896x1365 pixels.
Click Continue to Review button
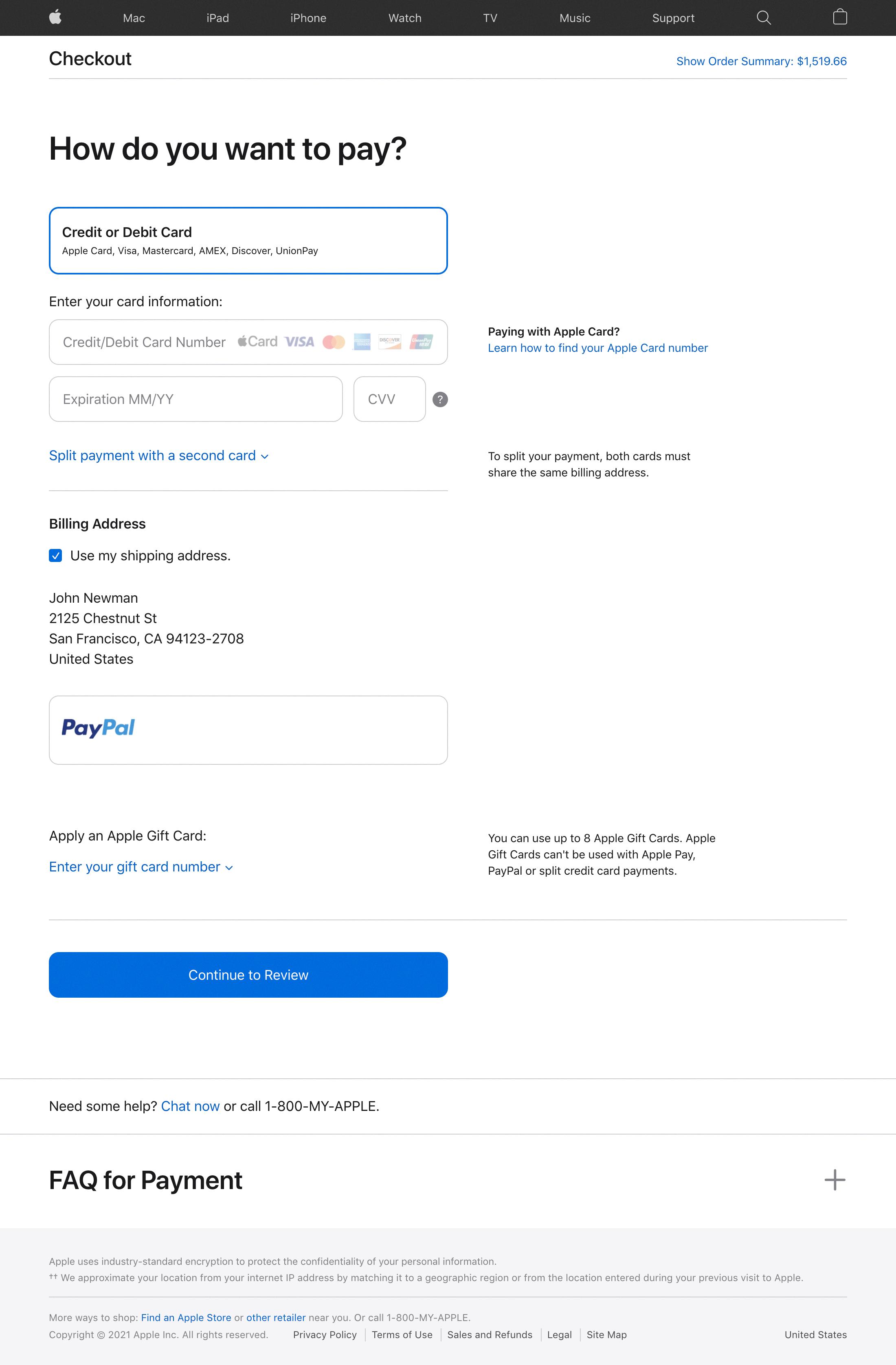point(248,974)
